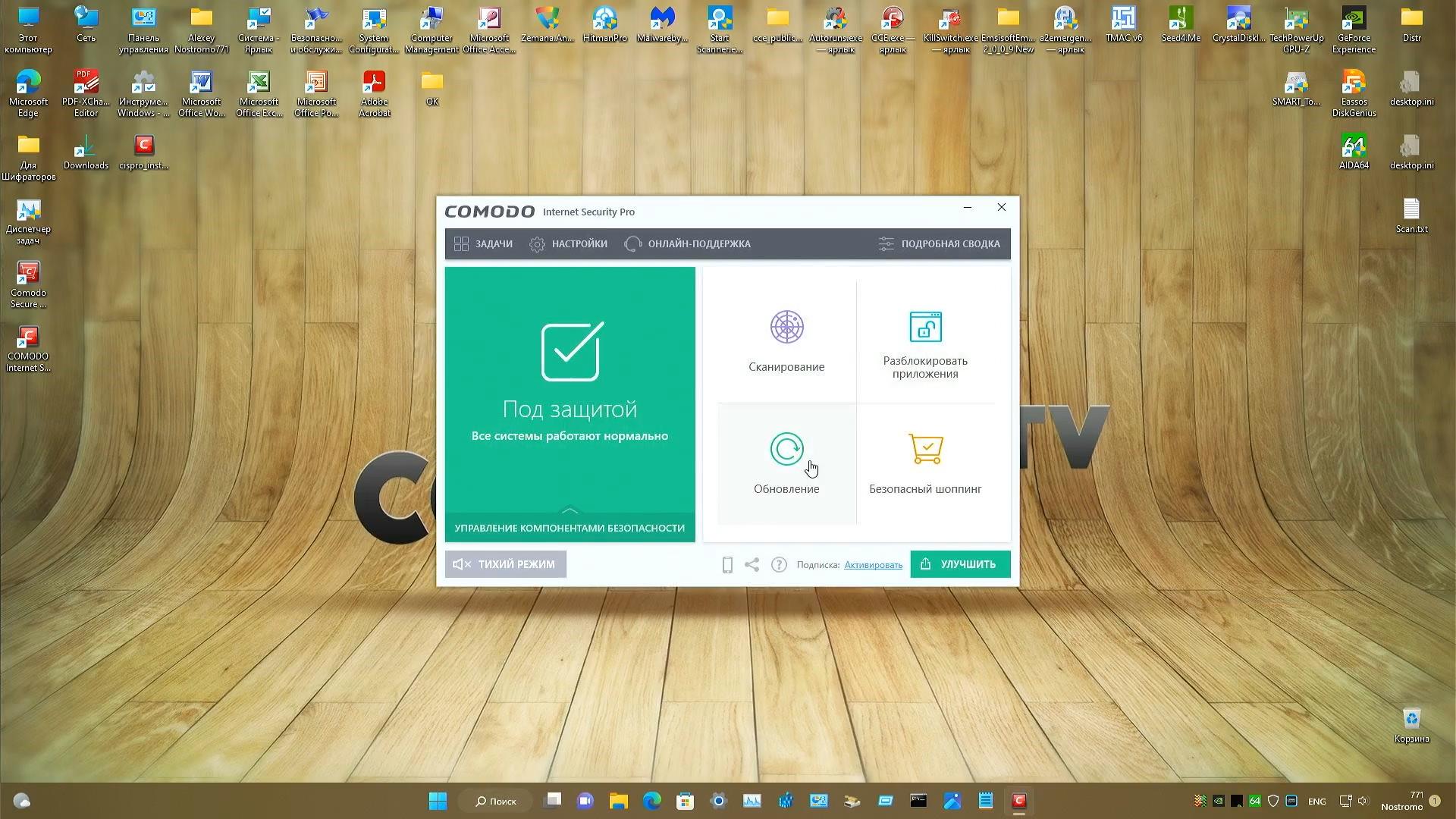The image size is (1456, 819).
Task: Click the share icon near subscription
Action: point(752,564)
